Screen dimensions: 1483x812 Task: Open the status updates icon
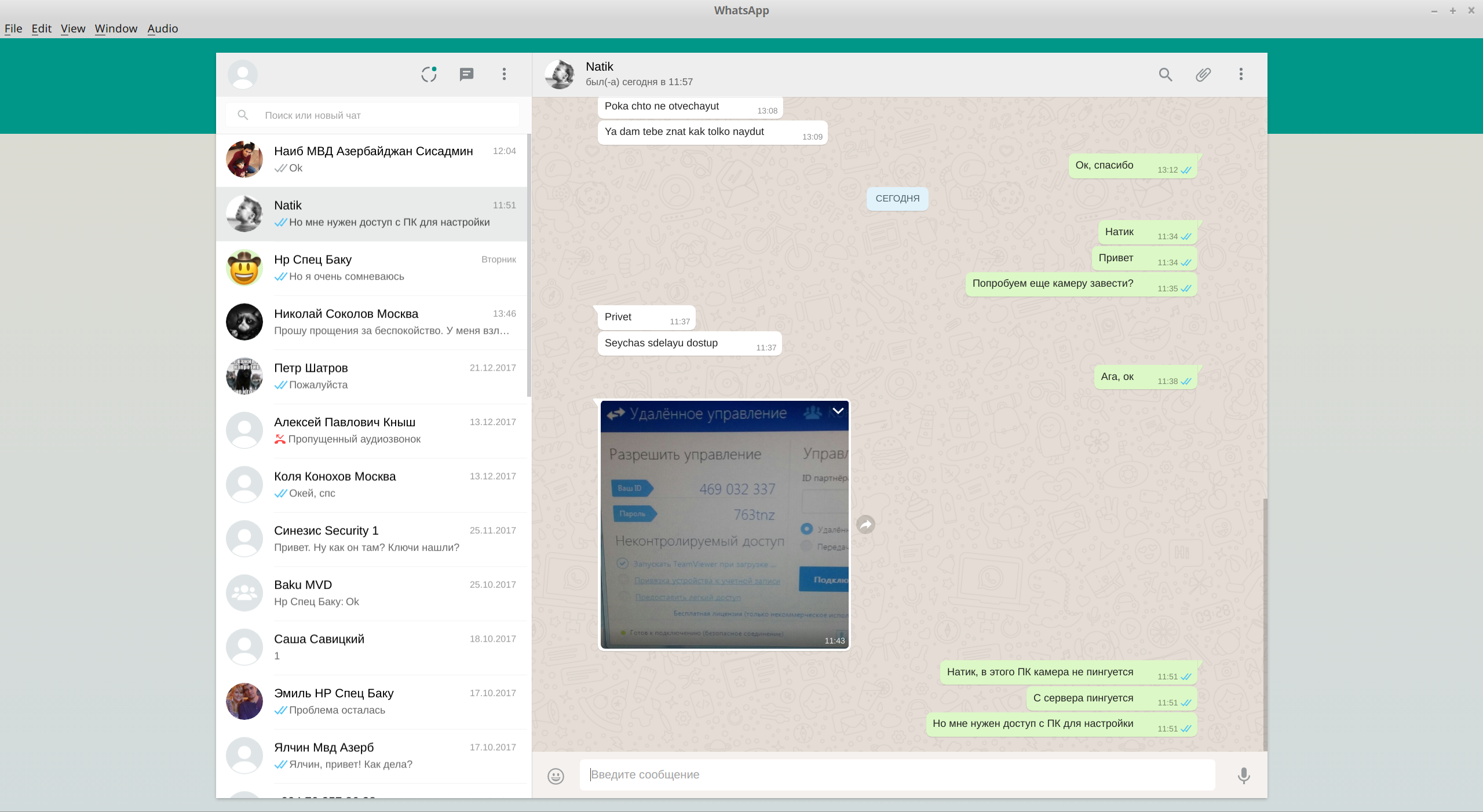(x=429, y=74)
